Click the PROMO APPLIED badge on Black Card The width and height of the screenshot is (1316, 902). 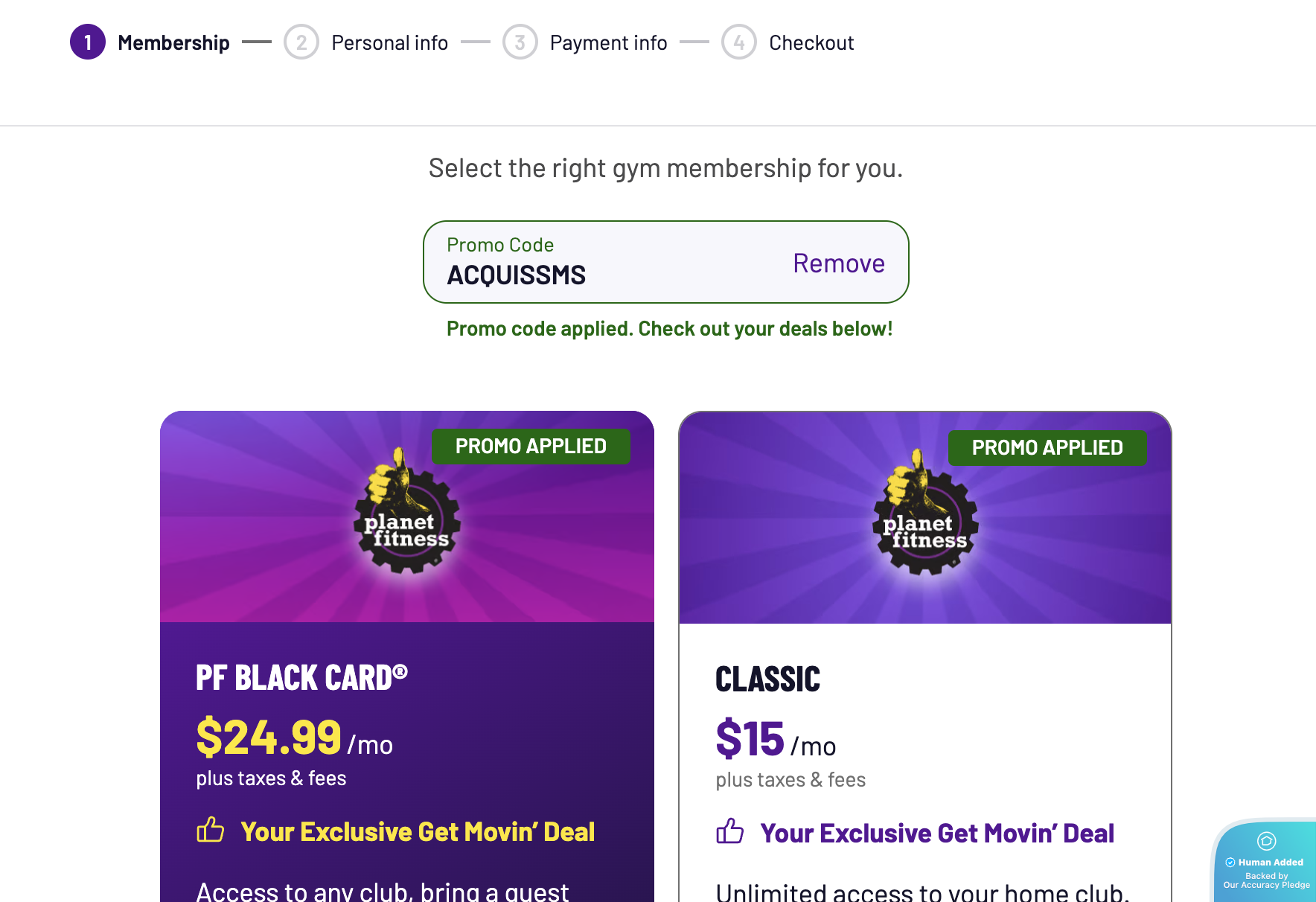(531, 447)
